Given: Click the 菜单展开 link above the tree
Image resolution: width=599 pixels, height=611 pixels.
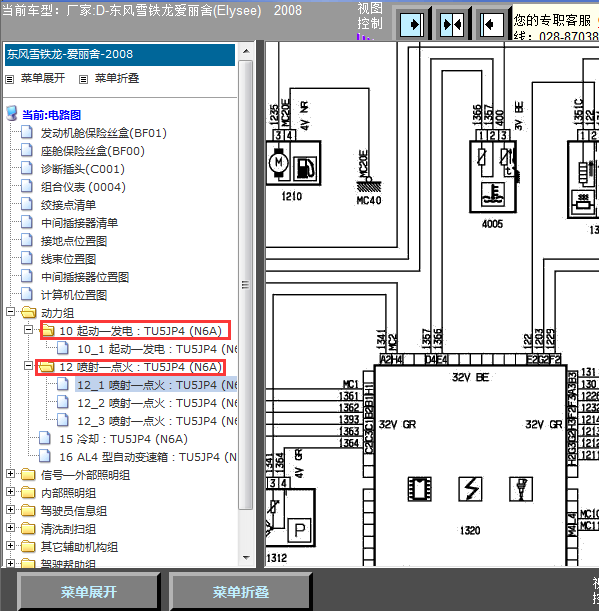Looking at the screenshot, I should click(43, 78).
